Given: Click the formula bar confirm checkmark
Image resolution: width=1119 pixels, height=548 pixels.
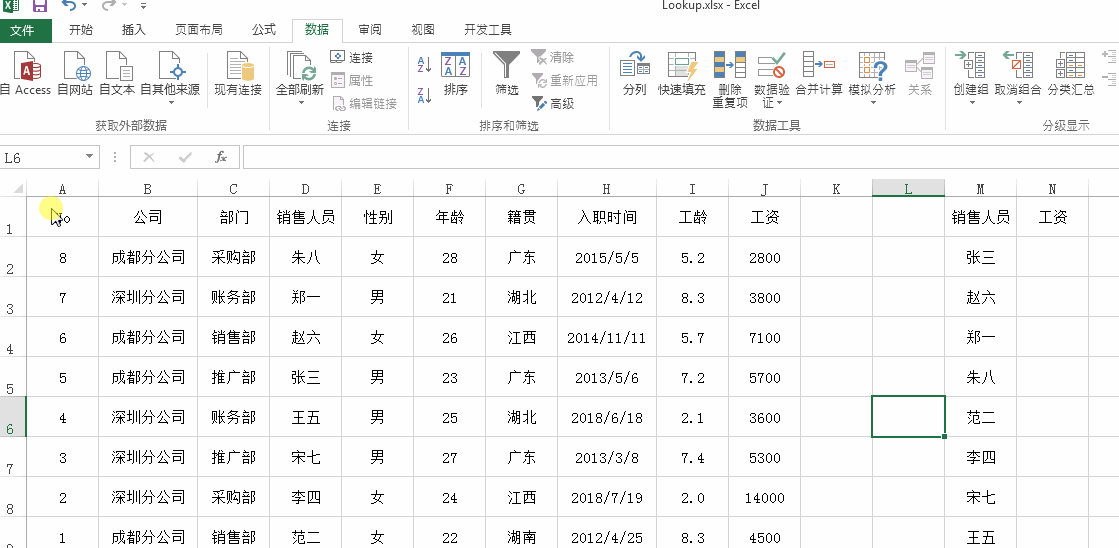Looking at the screenshot, I should coord(185,158).
